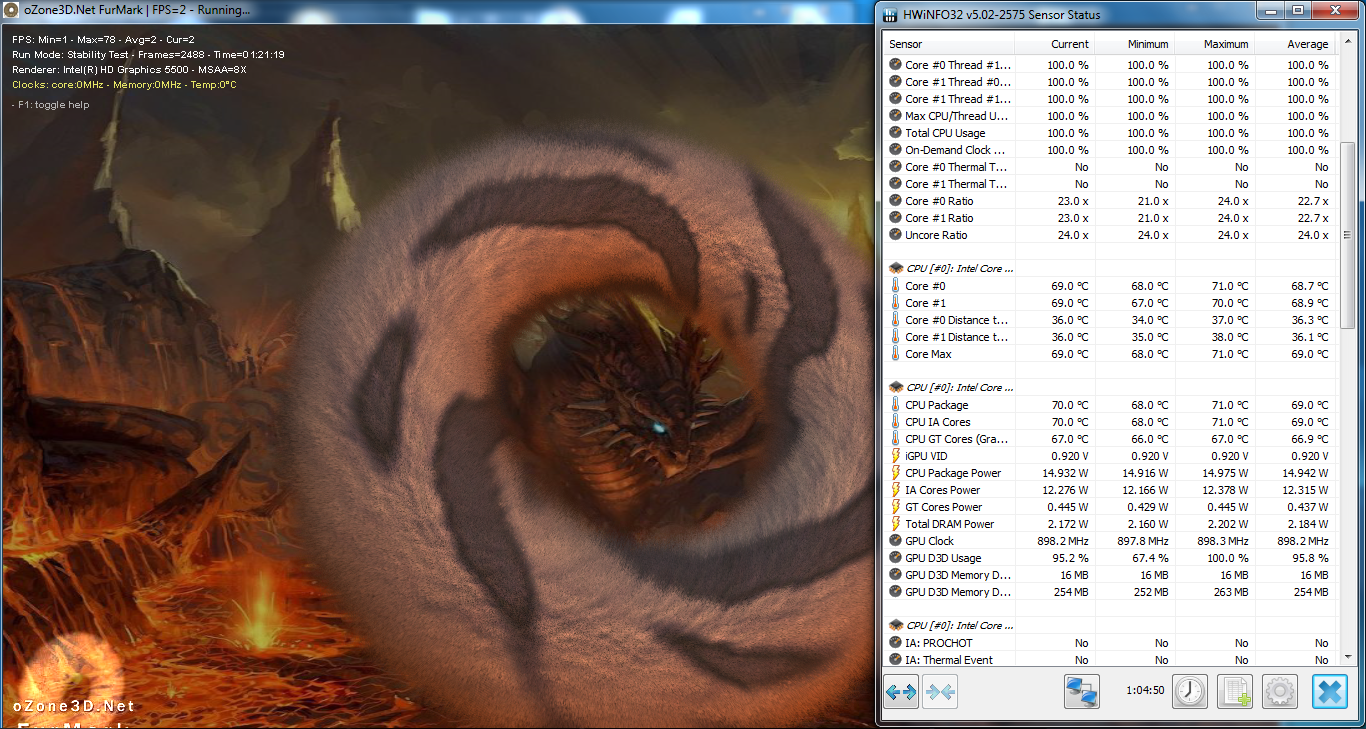The height and width of the screenshot is (729, 1366).
Task: Open the remote monitoring network computers icon
Action: pos(1082,691)
